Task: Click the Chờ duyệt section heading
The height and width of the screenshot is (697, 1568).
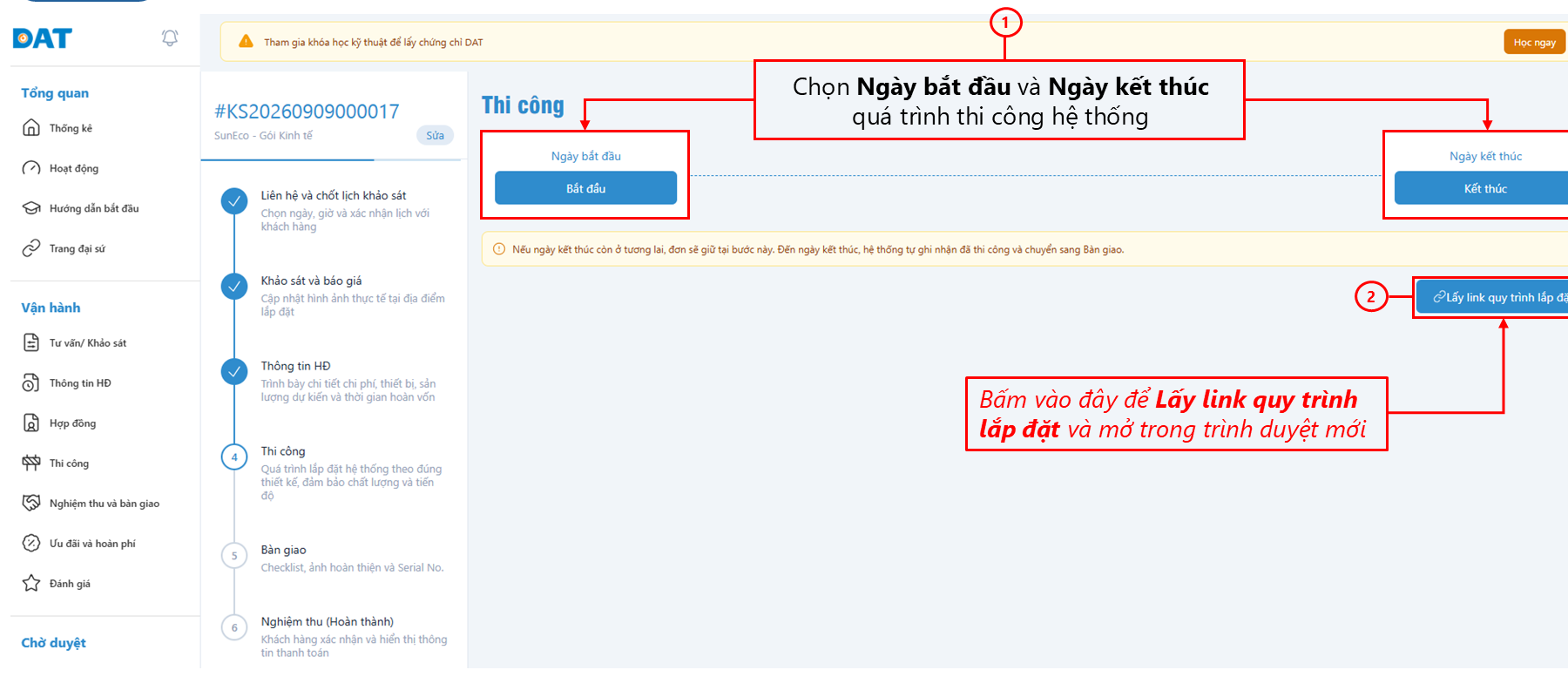Action: [53, 643]
